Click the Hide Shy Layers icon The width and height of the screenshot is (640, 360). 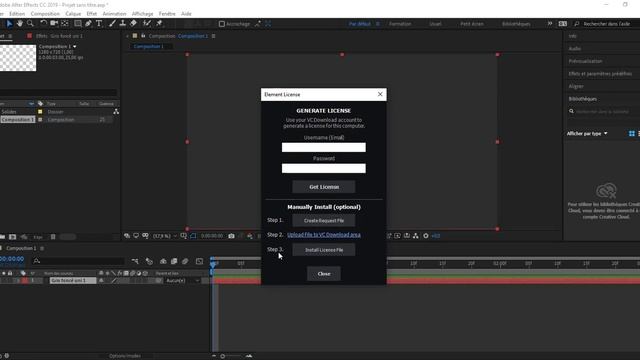pos(163,261)
